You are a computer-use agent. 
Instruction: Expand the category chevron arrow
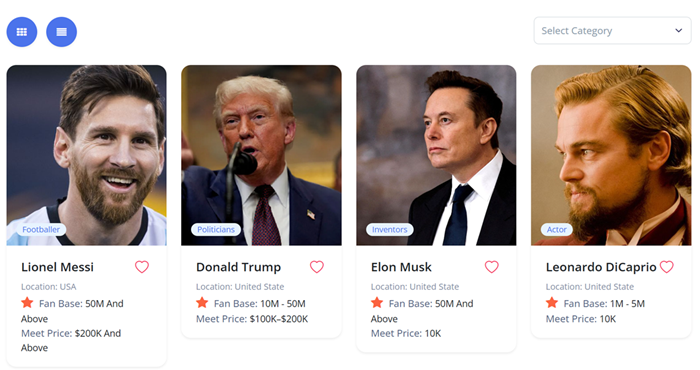tap(679, 31)
